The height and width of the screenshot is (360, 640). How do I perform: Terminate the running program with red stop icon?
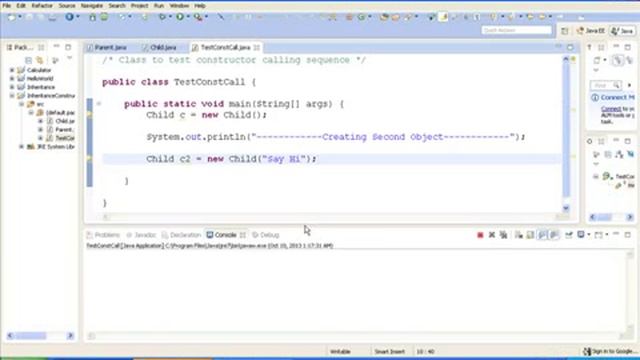480,235
